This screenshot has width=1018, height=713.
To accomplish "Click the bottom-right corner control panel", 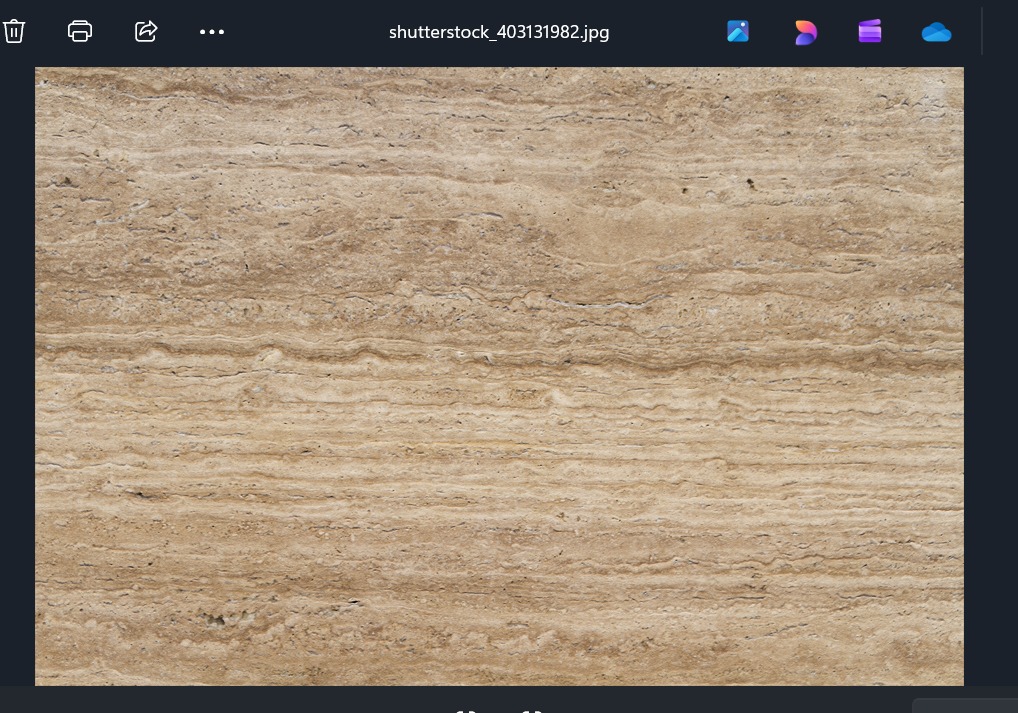I will pyautogui.click(x=964, y=706).
